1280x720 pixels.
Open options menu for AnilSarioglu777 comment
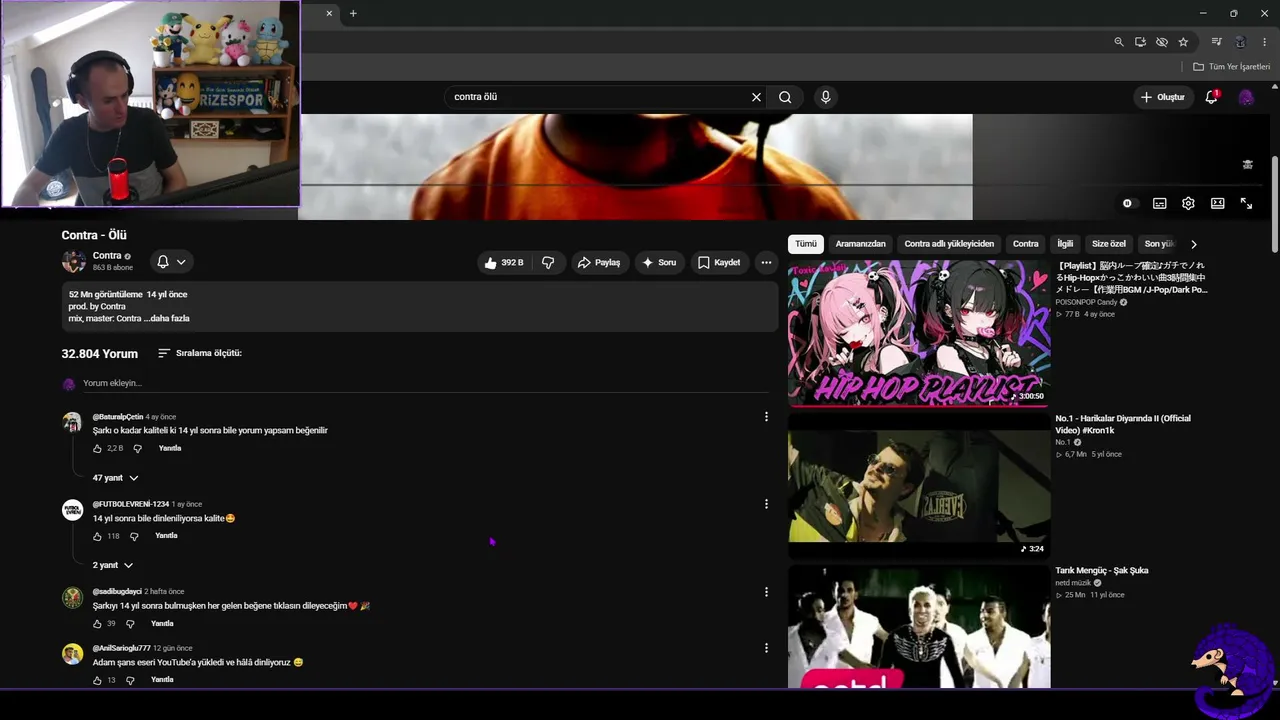coord(766,648)
